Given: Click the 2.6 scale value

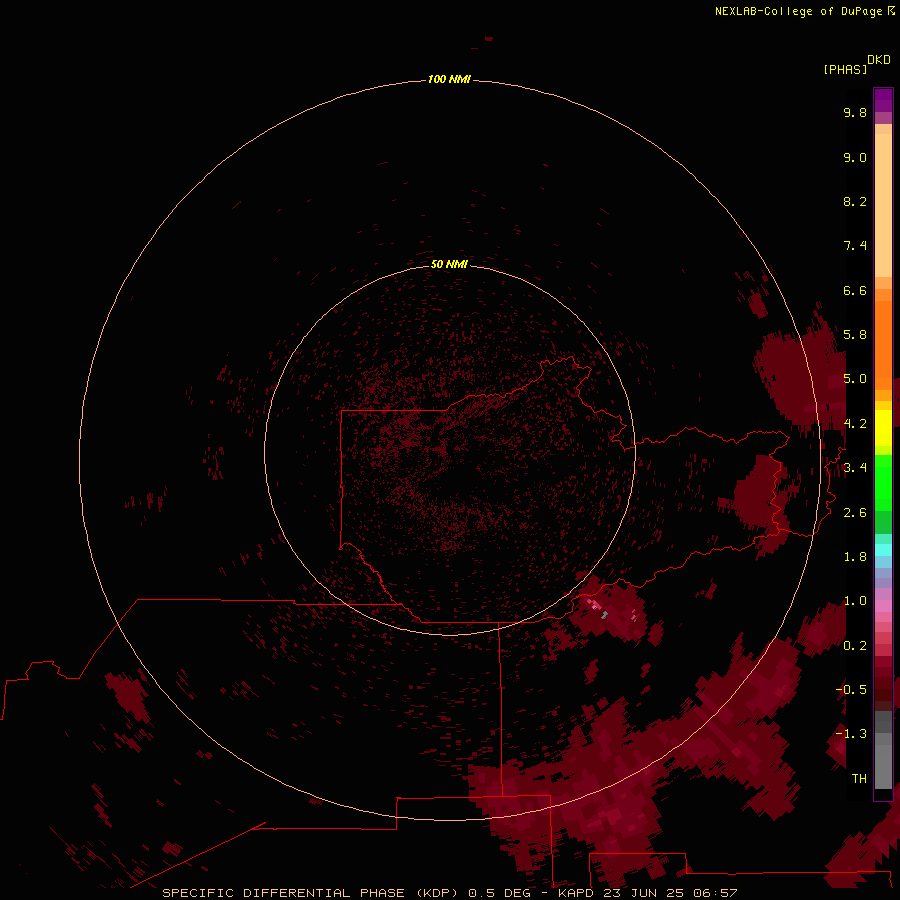Looking at the screenshot, I should click(855, 513).
